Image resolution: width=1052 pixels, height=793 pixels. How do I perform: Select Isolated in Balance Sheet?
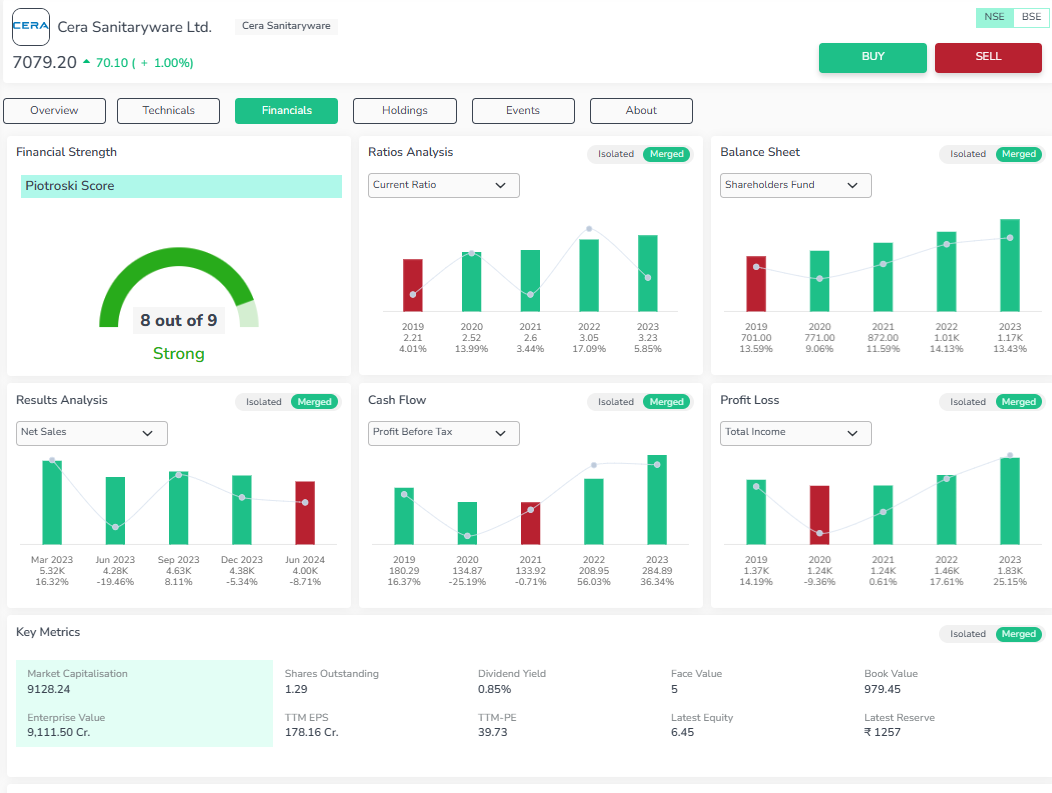[967, 154]
